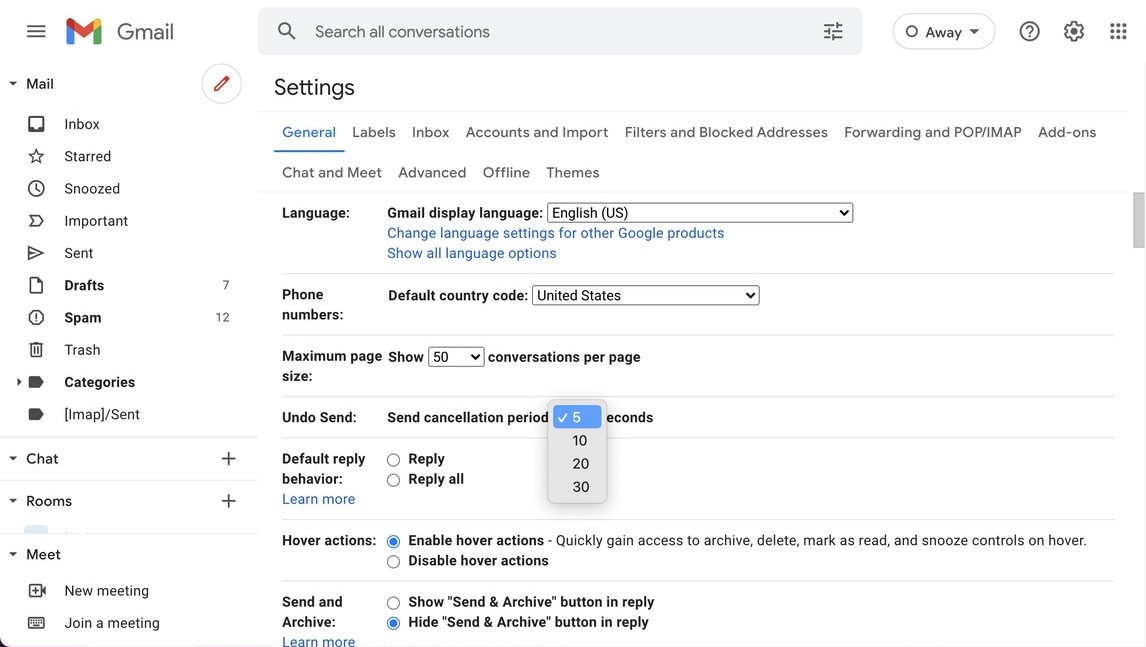Open the Default country code dropdown
The image size is (1146, 647).
[x=645, y=296]
